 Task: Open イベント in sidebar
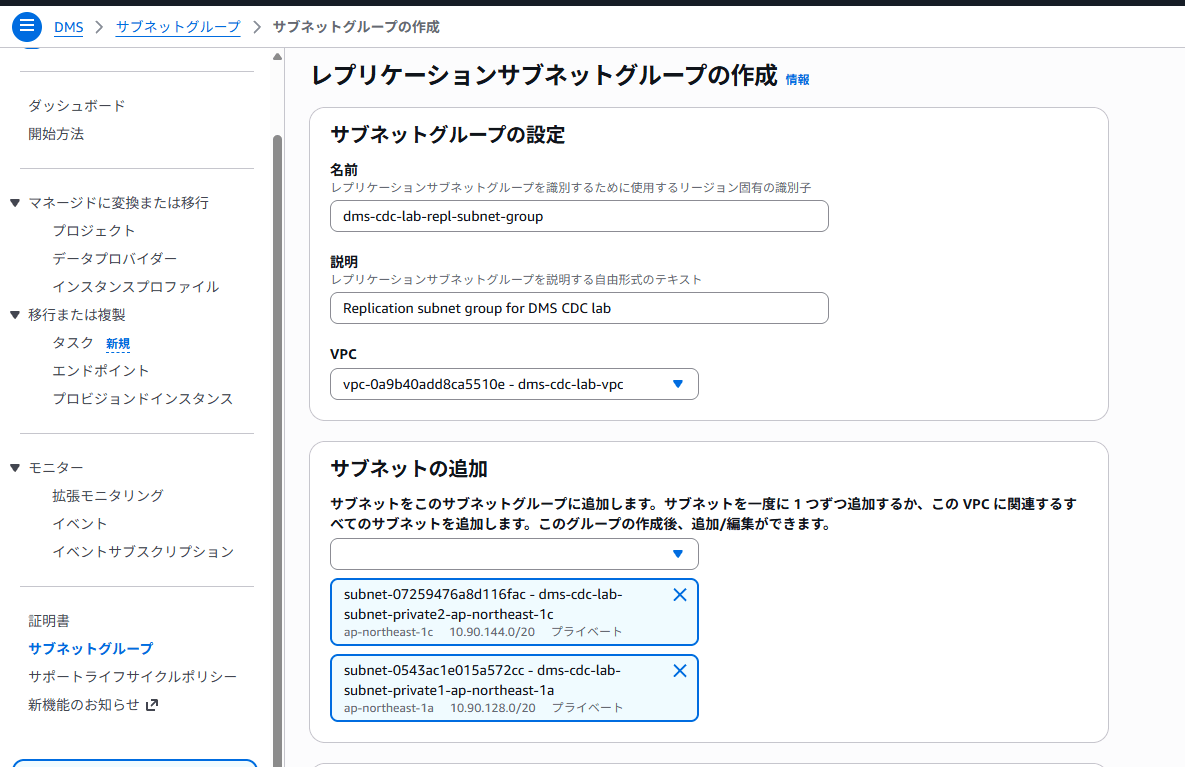pos(79,524)
